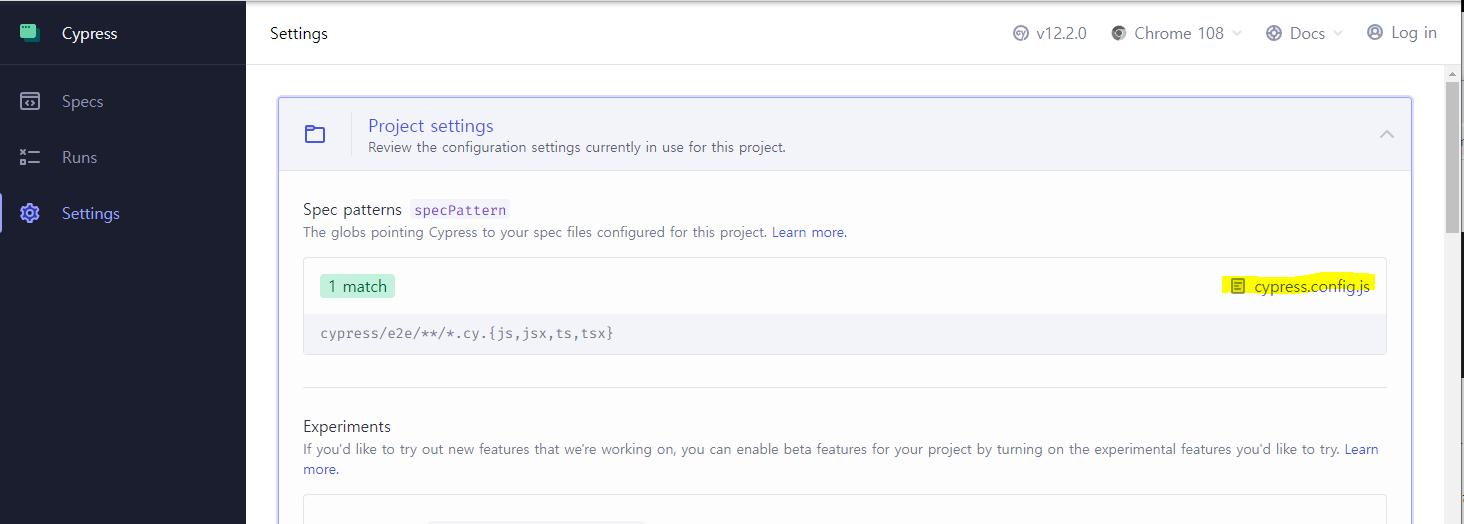Click the Cypress version icon beside v12.2.0
This screenshot has height=524, width=1464.
click(x=1021, y=33)
